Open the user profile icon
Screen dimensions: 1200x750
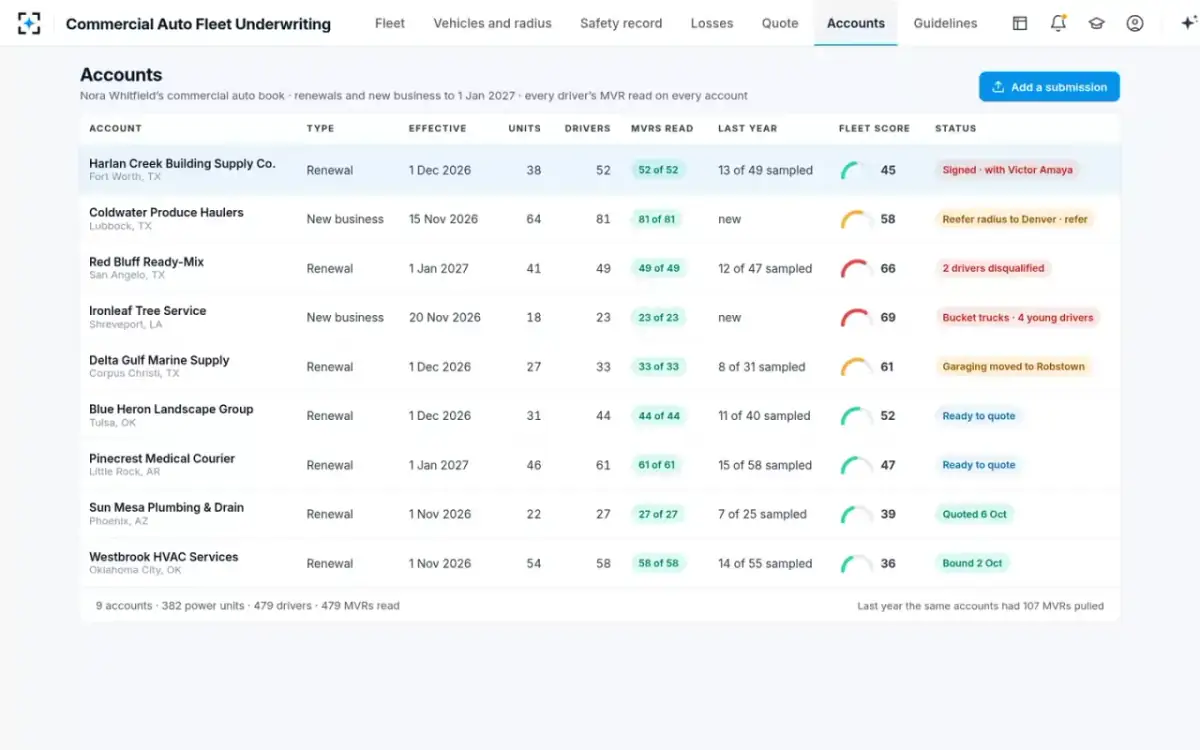point(1135,23)
